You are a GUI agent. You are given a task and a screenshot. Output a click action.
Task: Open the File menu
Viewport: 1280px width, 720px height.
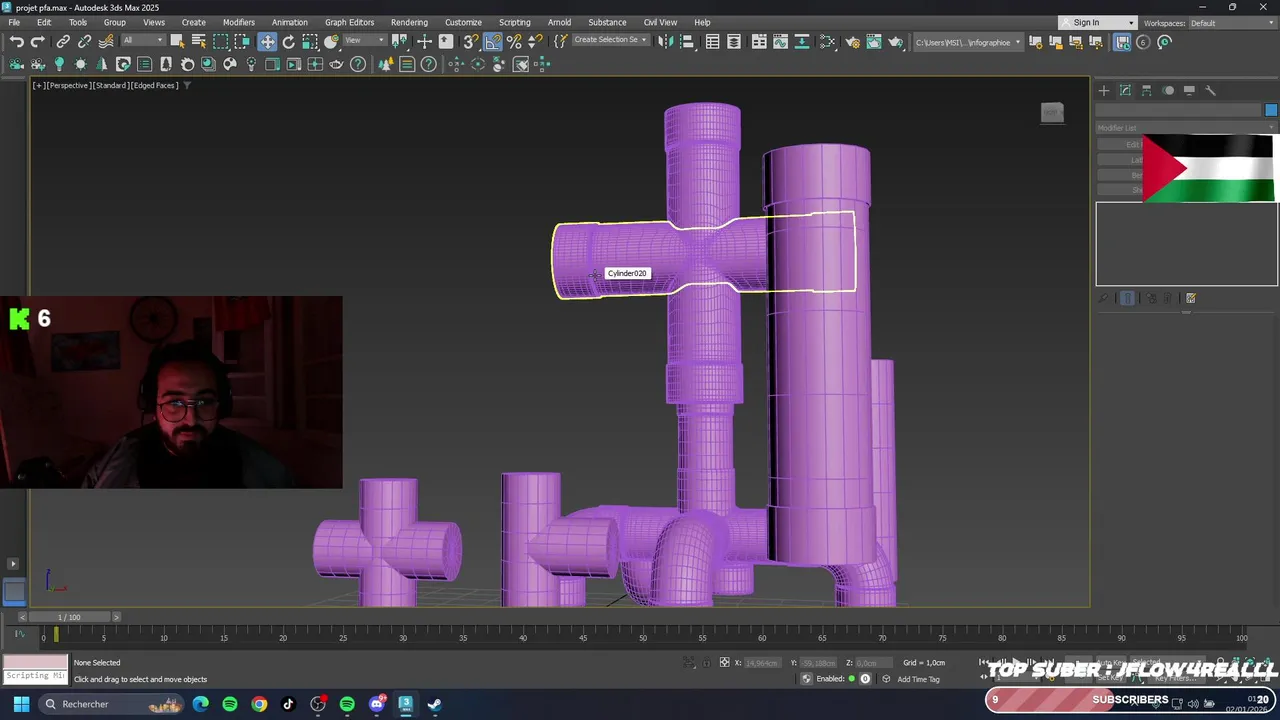(14, 22)
